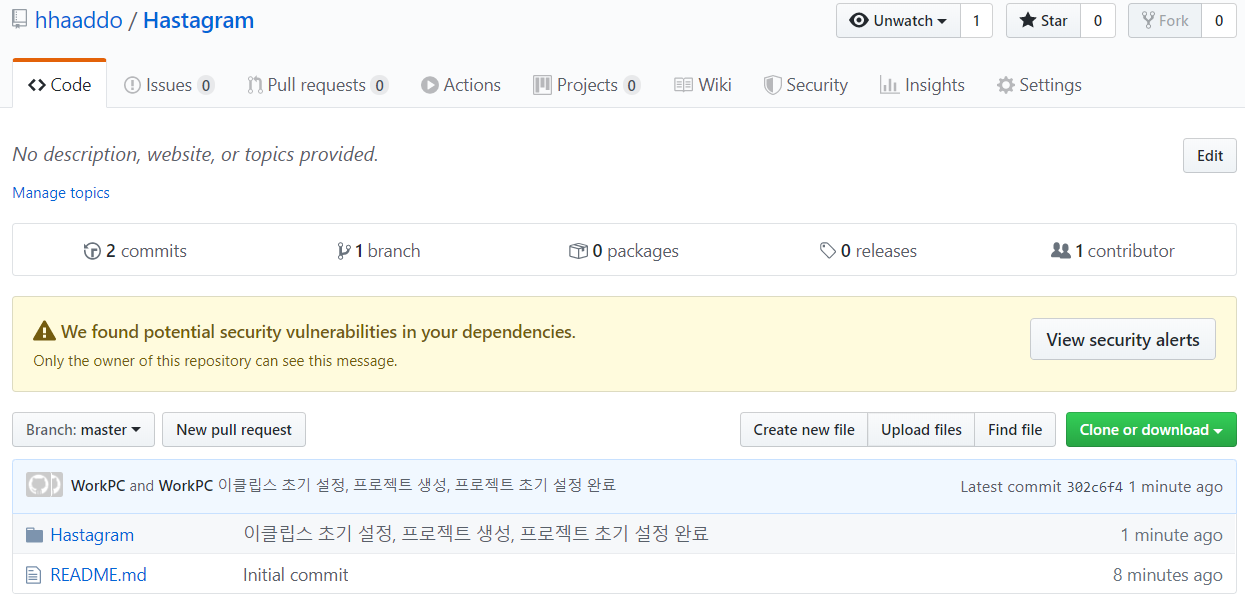Click the commits clock icon
This screenshot has height=598, width=1245.
[x=92, y=251]
